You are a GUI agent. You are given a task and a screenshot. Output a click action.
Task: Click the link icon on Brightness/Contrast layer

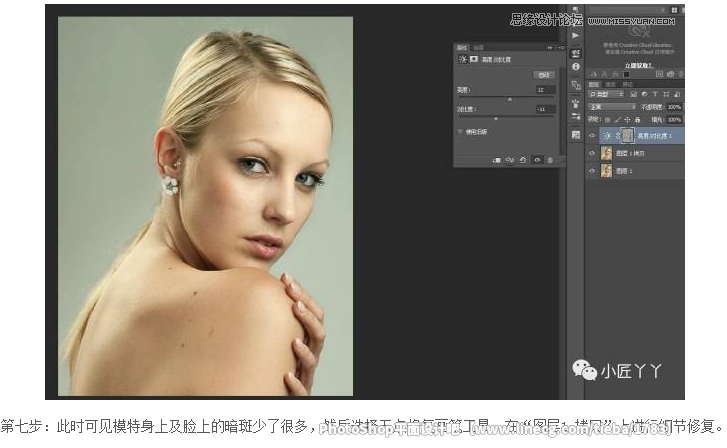(x=618, y=136)
